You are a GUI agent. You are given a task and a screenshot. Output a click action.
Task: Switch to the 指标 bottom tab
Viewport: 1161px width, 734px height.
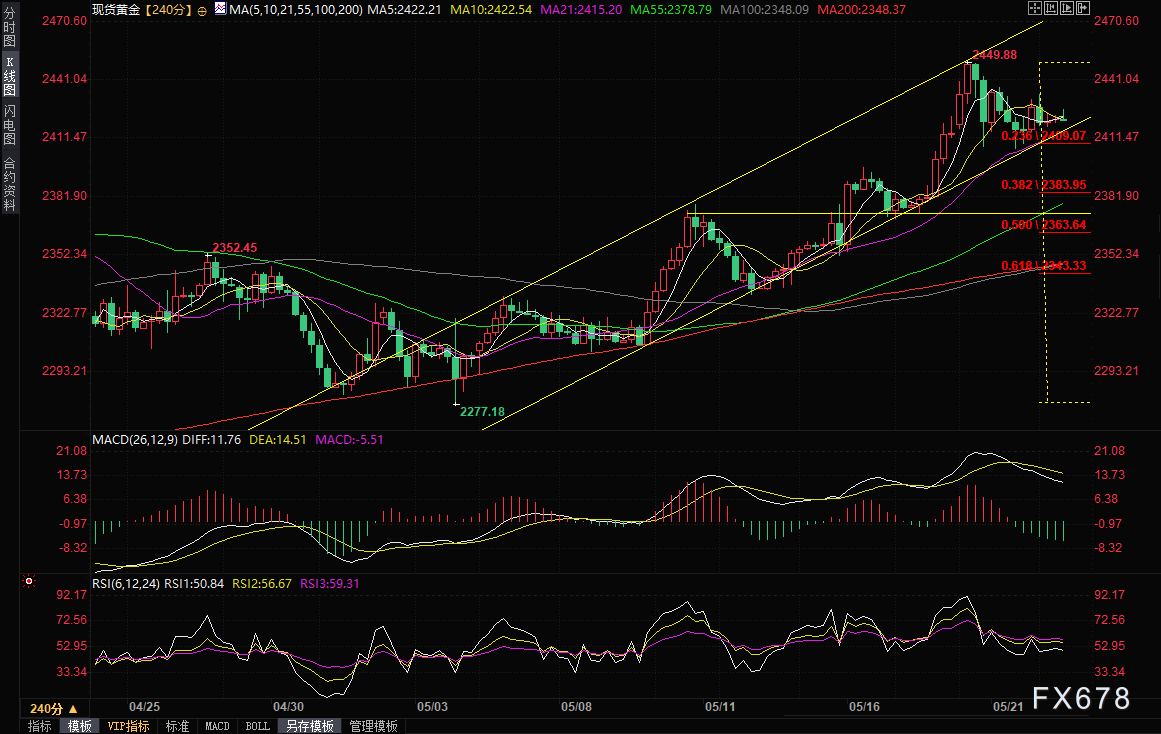tap(39, 726)
